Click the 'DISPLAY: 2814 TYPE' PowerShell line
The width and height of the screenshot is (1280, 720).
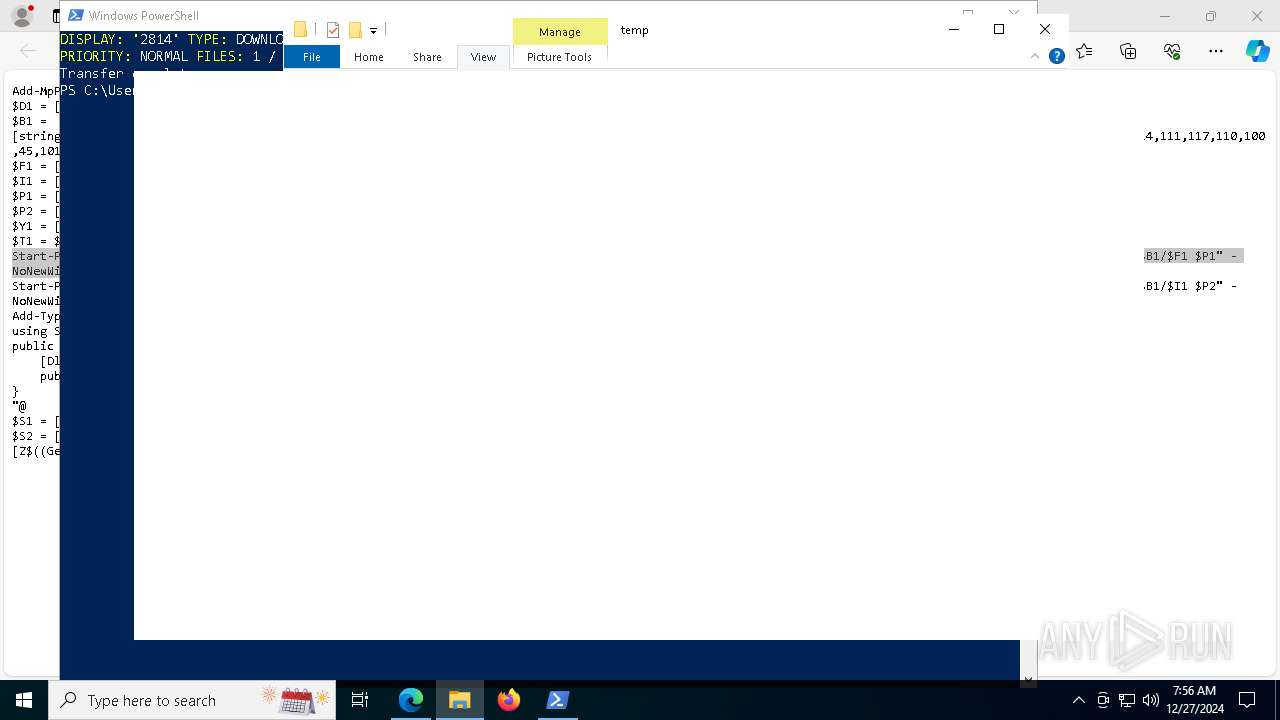click(x=172, y=39)
